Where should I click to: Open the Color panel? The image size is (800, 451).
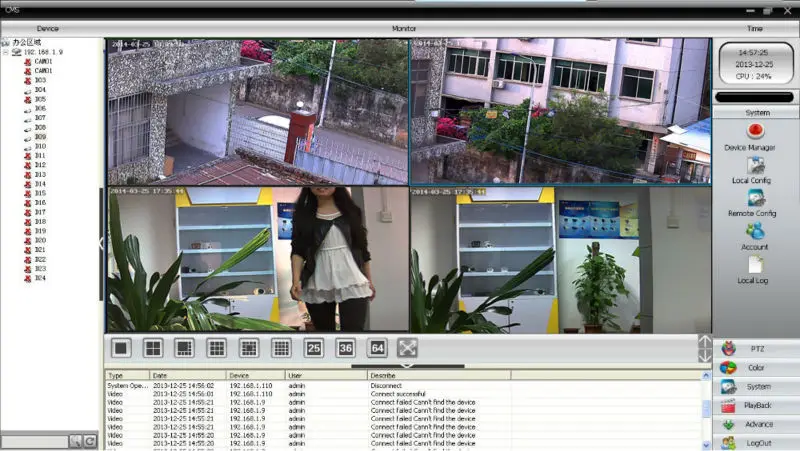(x=756, y=368)
